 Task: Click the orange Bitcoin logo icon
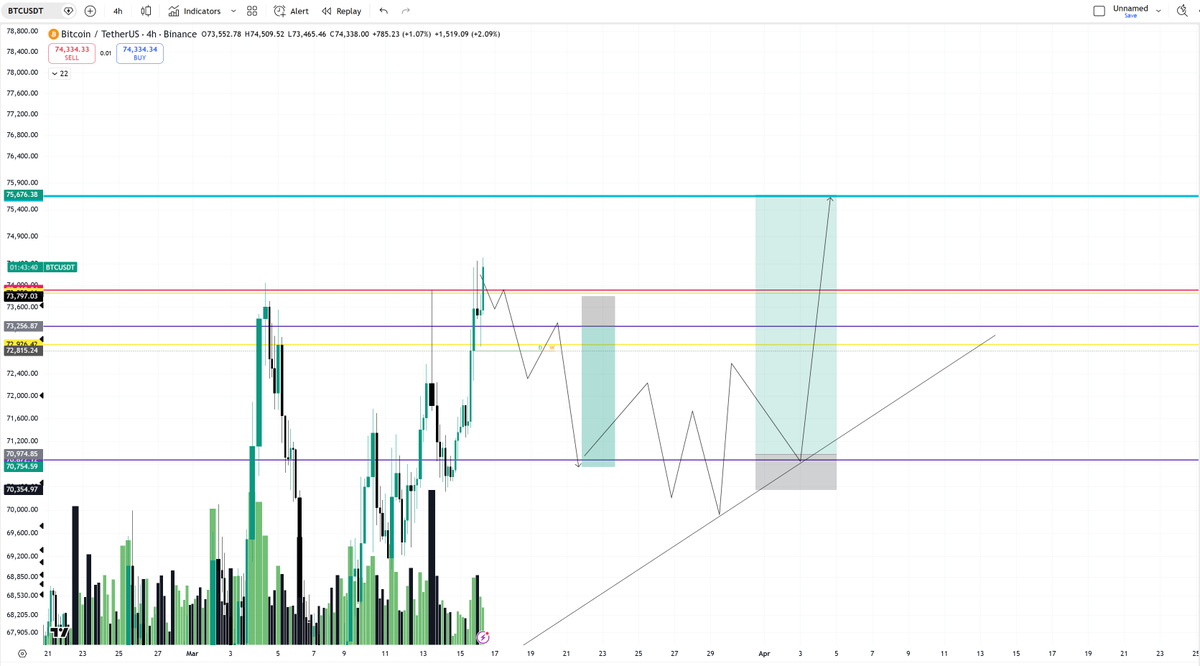point(54,34)
